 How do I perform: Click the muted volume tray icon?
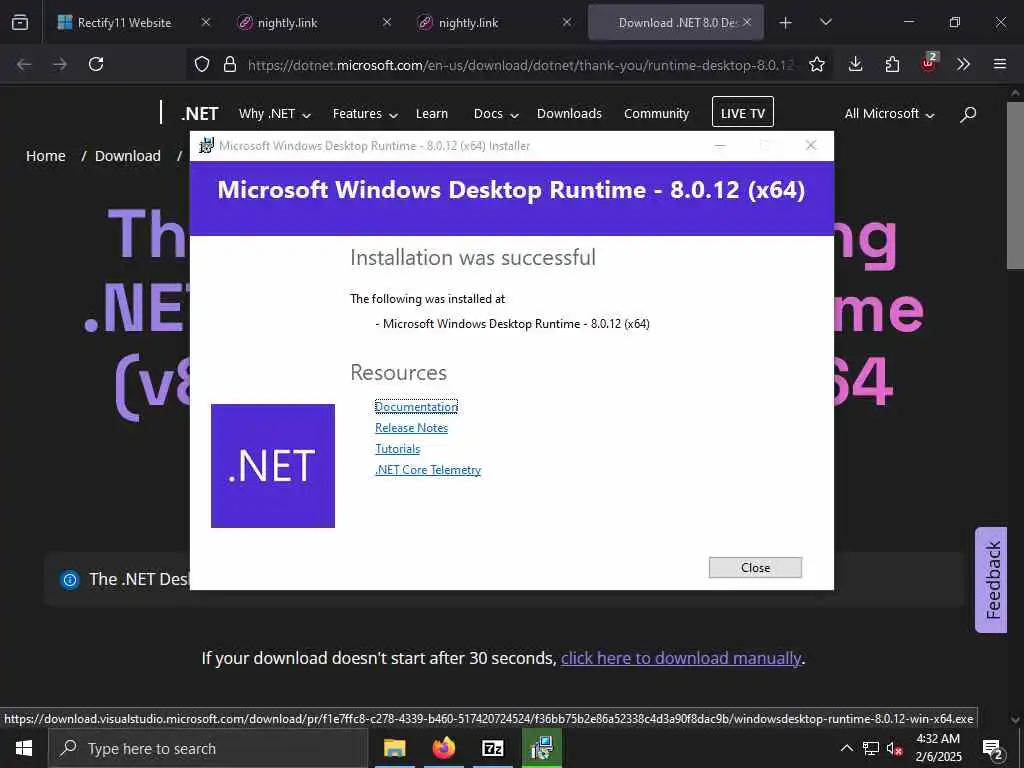[x=894, y=748]
